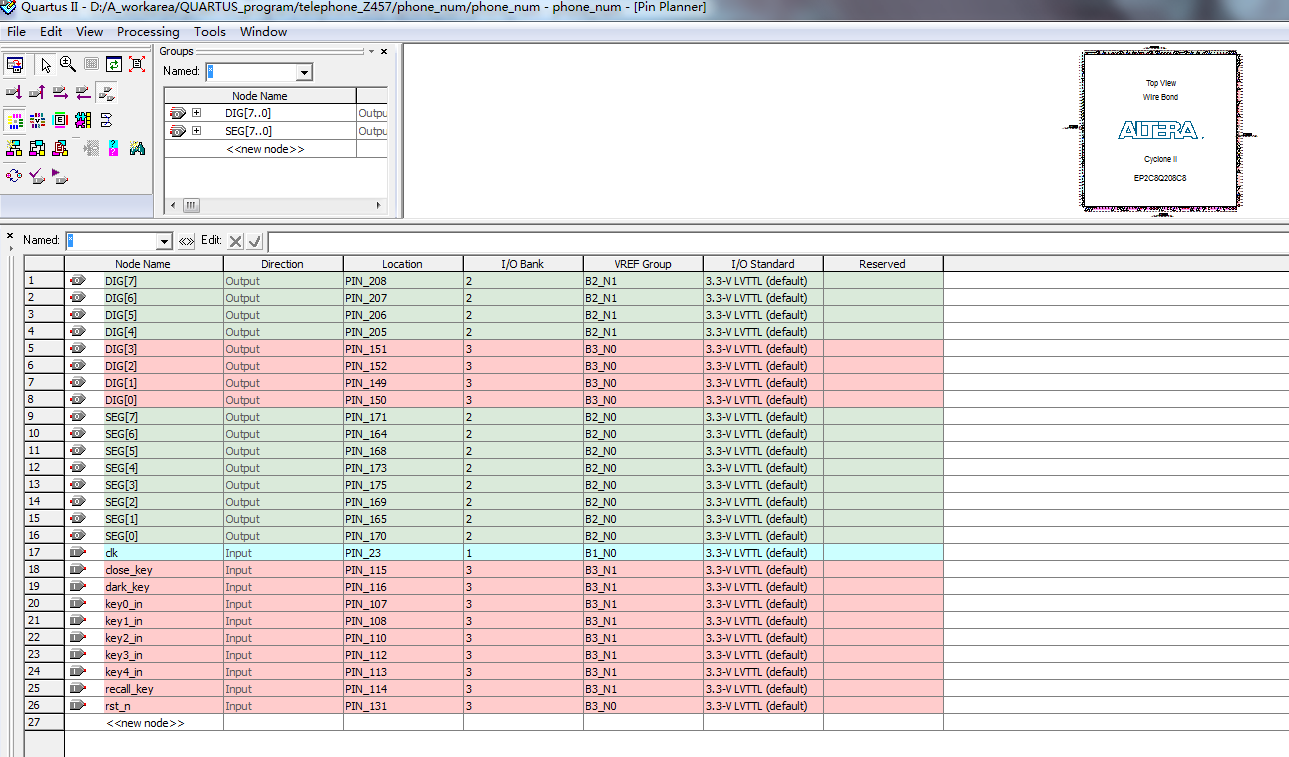The image size is (1289, 757).
Task: Click <<new node>> in the Groups list
Action: (264, 149)
